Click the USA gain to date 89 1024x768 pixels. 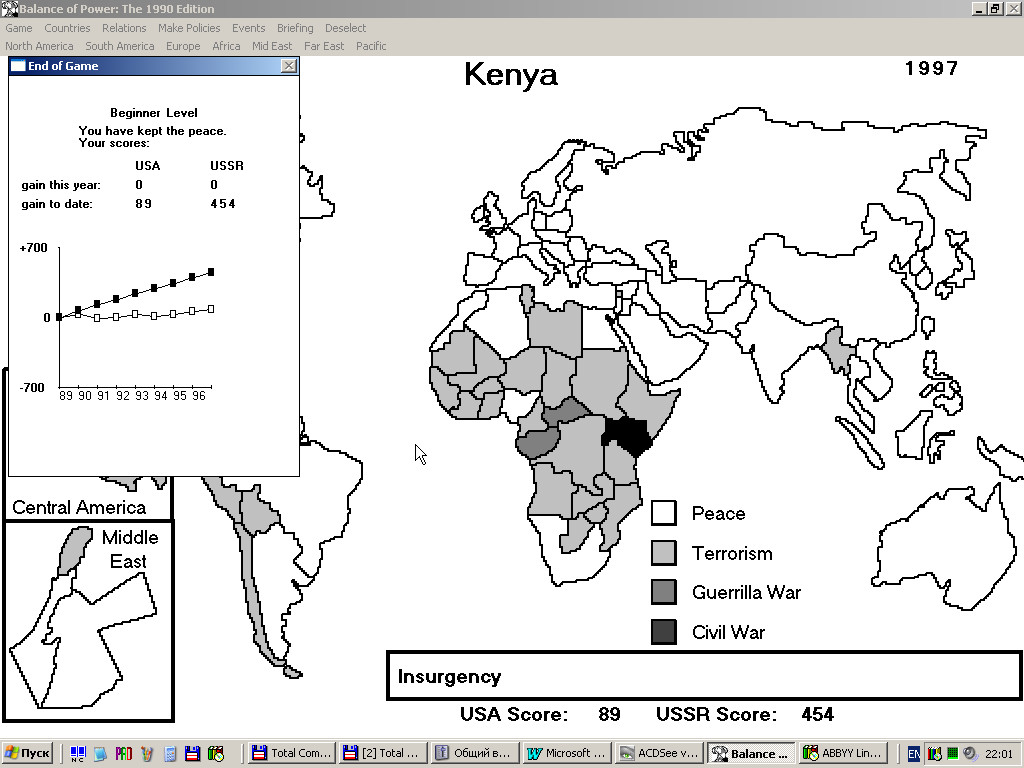click(x=144, y=204)
